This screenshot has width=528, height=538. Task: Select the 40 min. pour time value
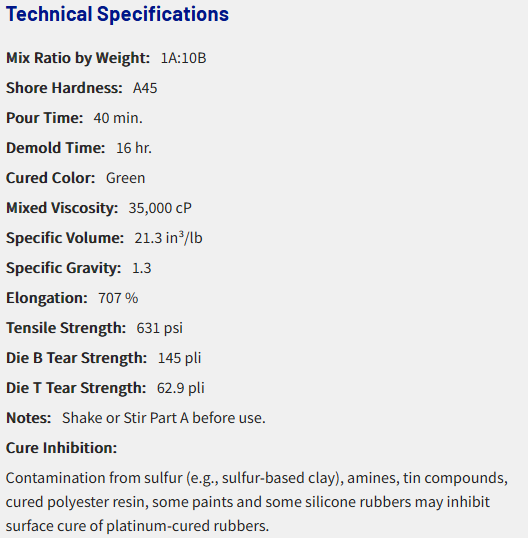(x=118, y=118)
